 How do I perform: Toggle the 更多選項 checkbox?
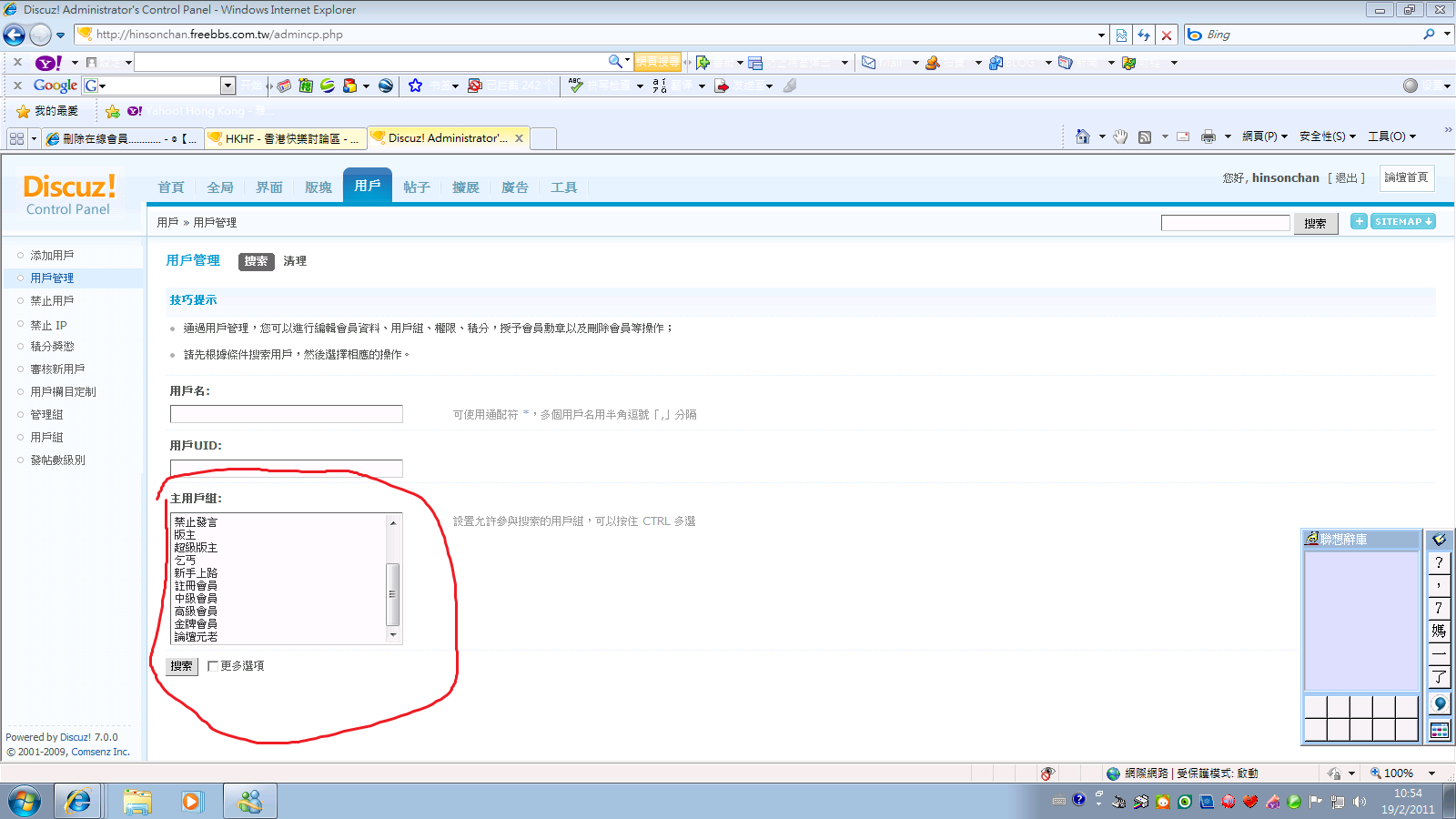[213, 666]
